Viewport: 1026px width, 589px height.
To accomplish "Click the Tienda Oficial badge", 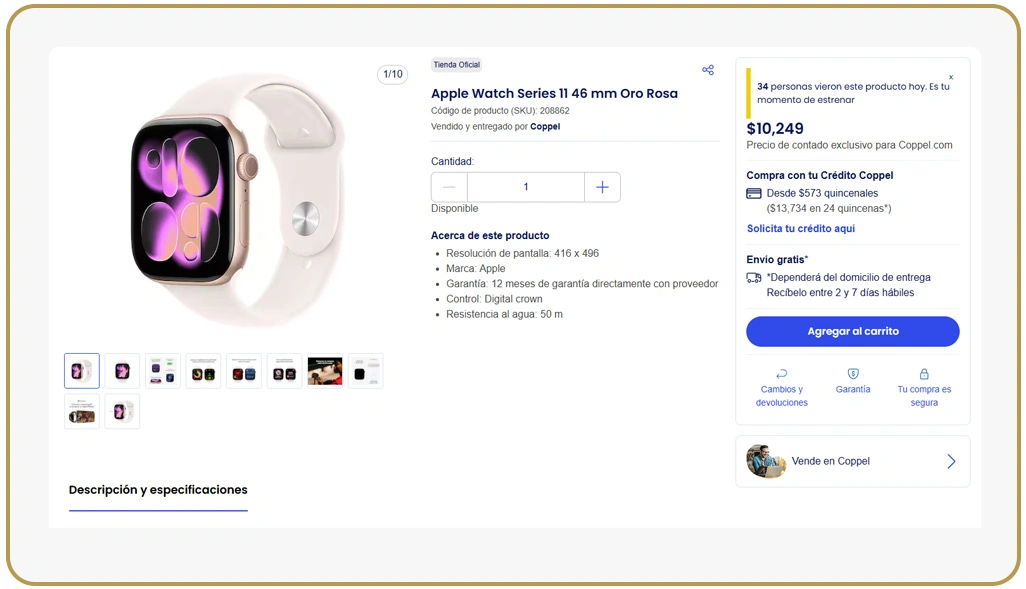I will (456, 64).
